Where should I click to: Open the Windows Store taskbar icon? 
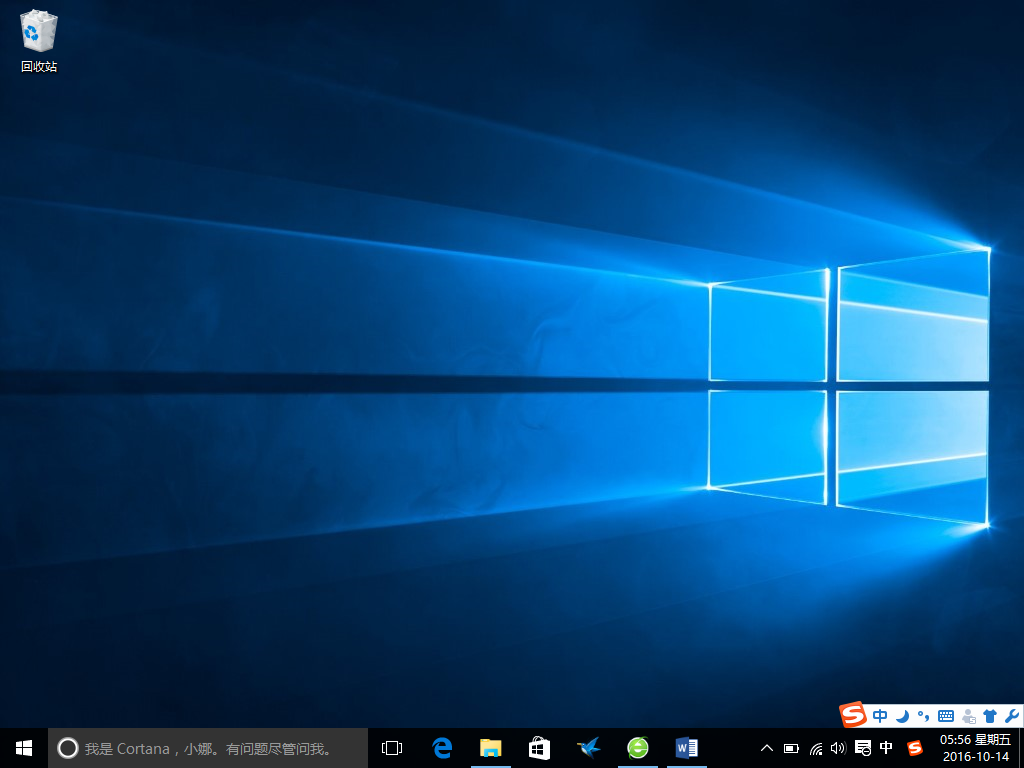coord(539,748)
